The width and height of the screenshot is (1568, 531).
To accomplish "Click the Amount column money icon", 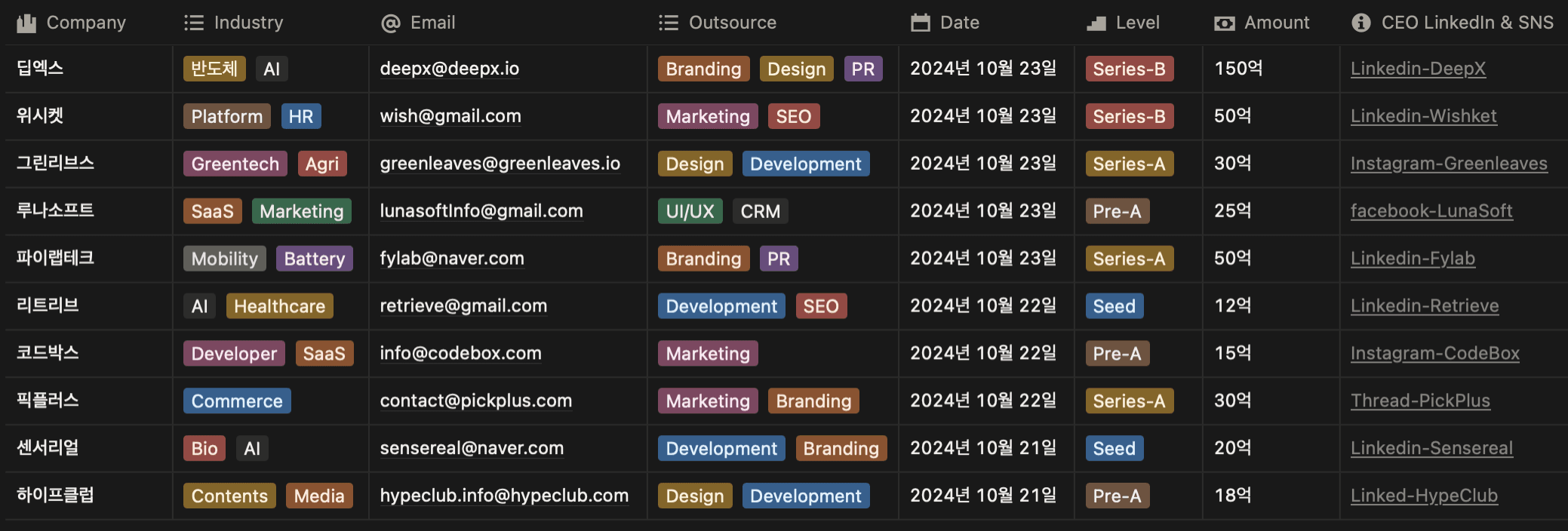I will (x=1225, y=23).
